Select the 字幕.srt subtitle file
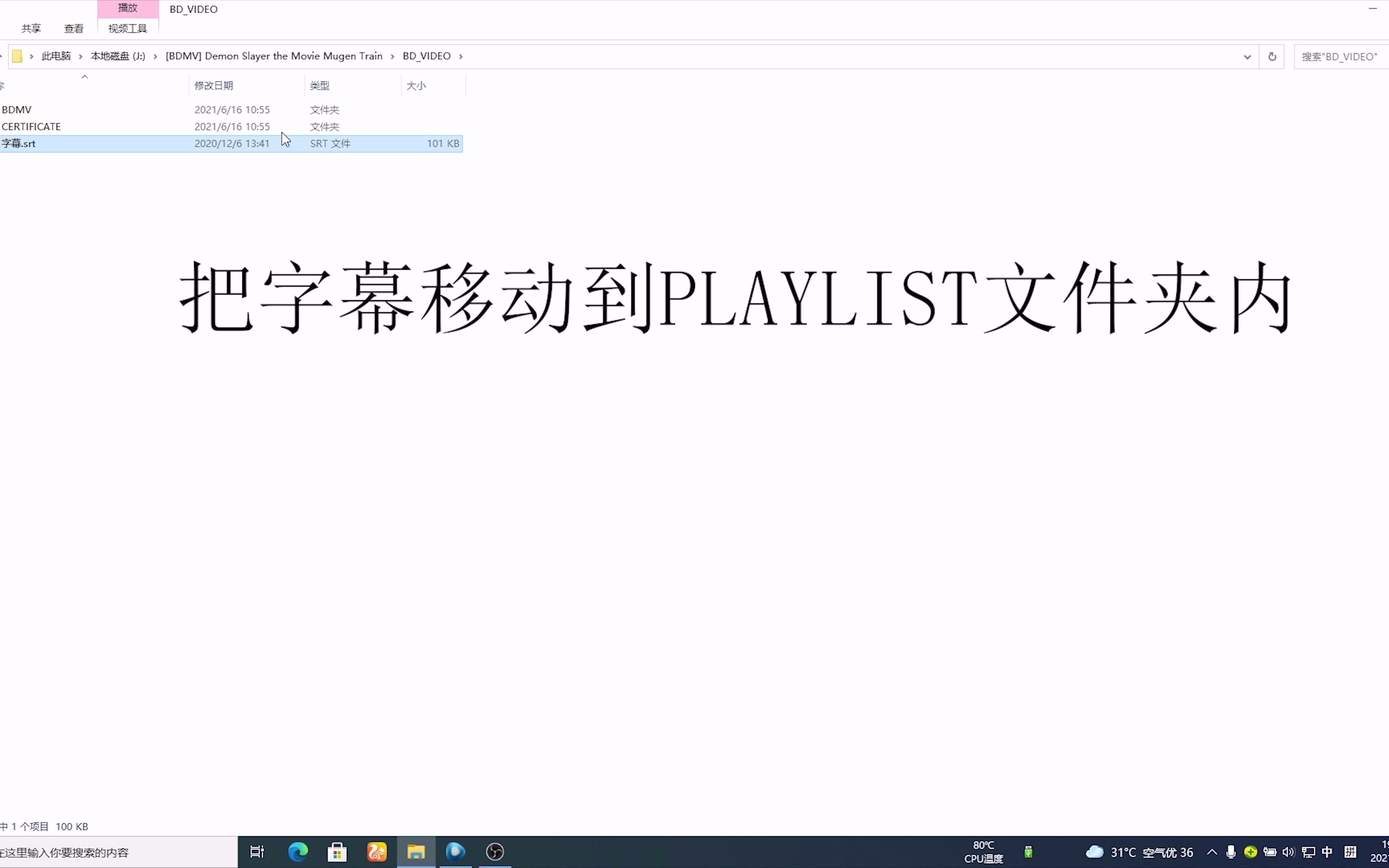 pyautogui.click(x=19, y=143)
